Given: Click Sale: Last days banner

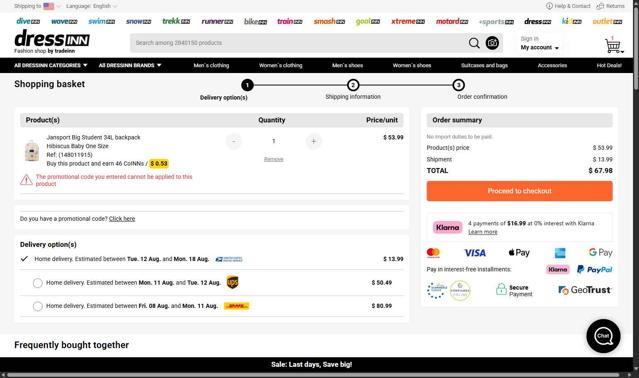Looking at the screenshot, I should (312, 365).
